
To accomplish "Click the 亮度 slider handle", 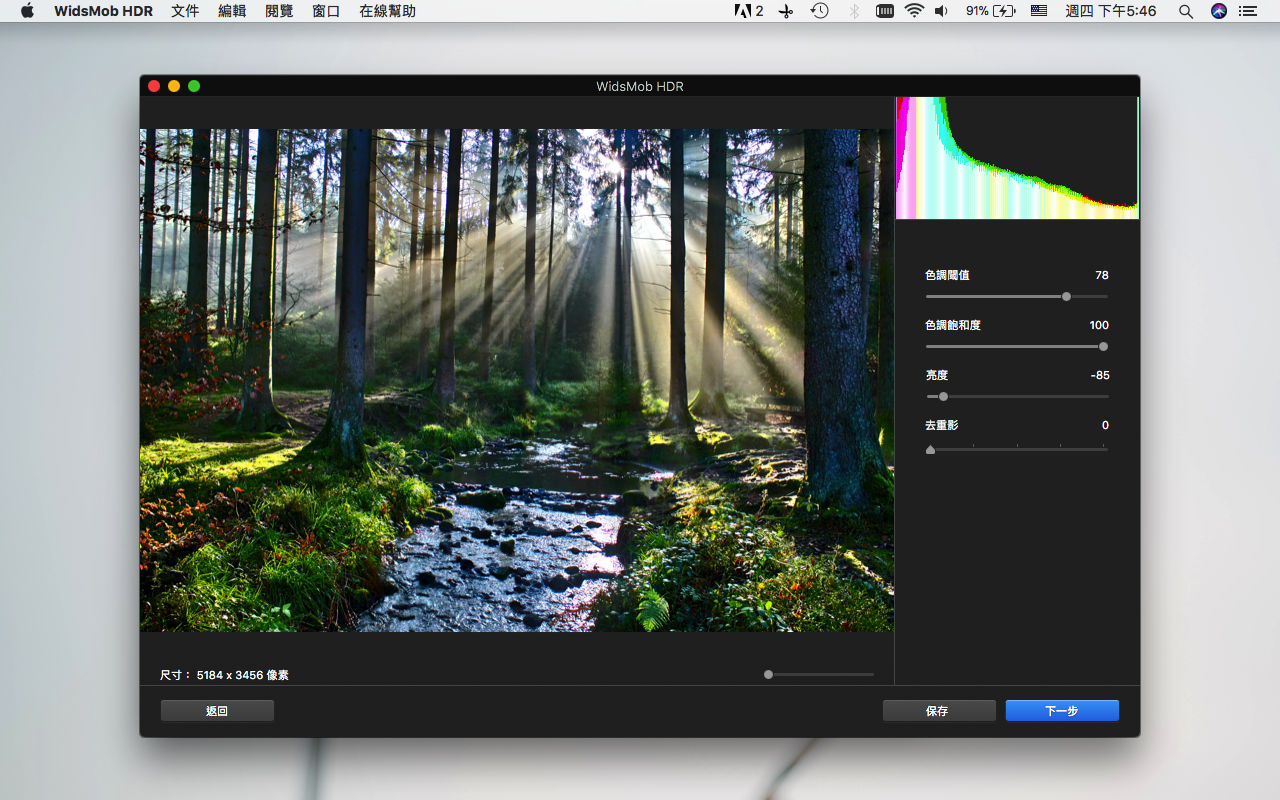I will tap(943, 396).
